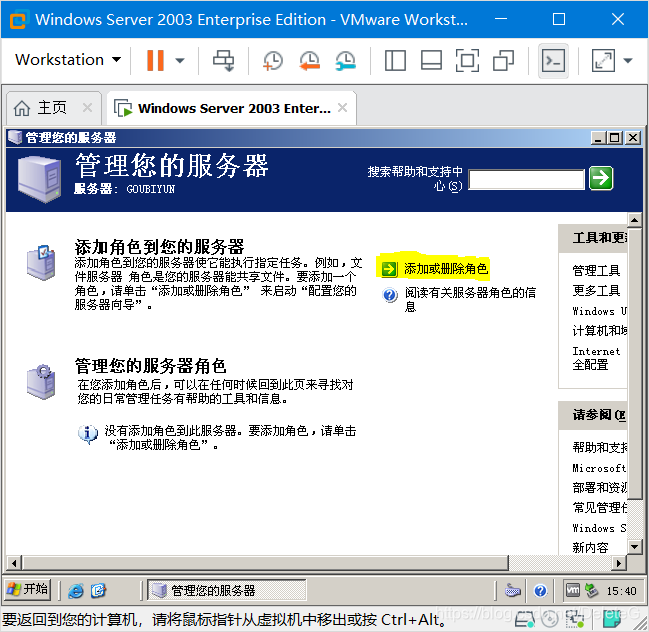The image size is (649, 632).
Task: Open the snapshot manager
Action: point(346,60)
